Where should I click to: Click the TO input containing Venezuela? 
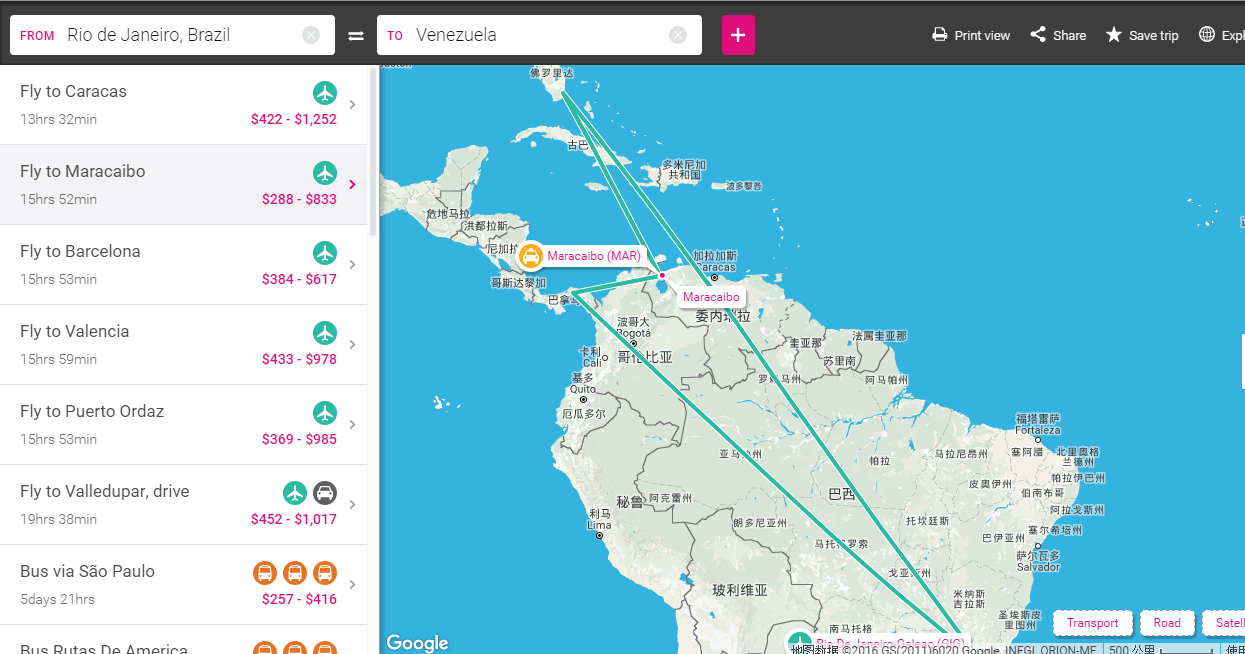(x=539, y=35)
